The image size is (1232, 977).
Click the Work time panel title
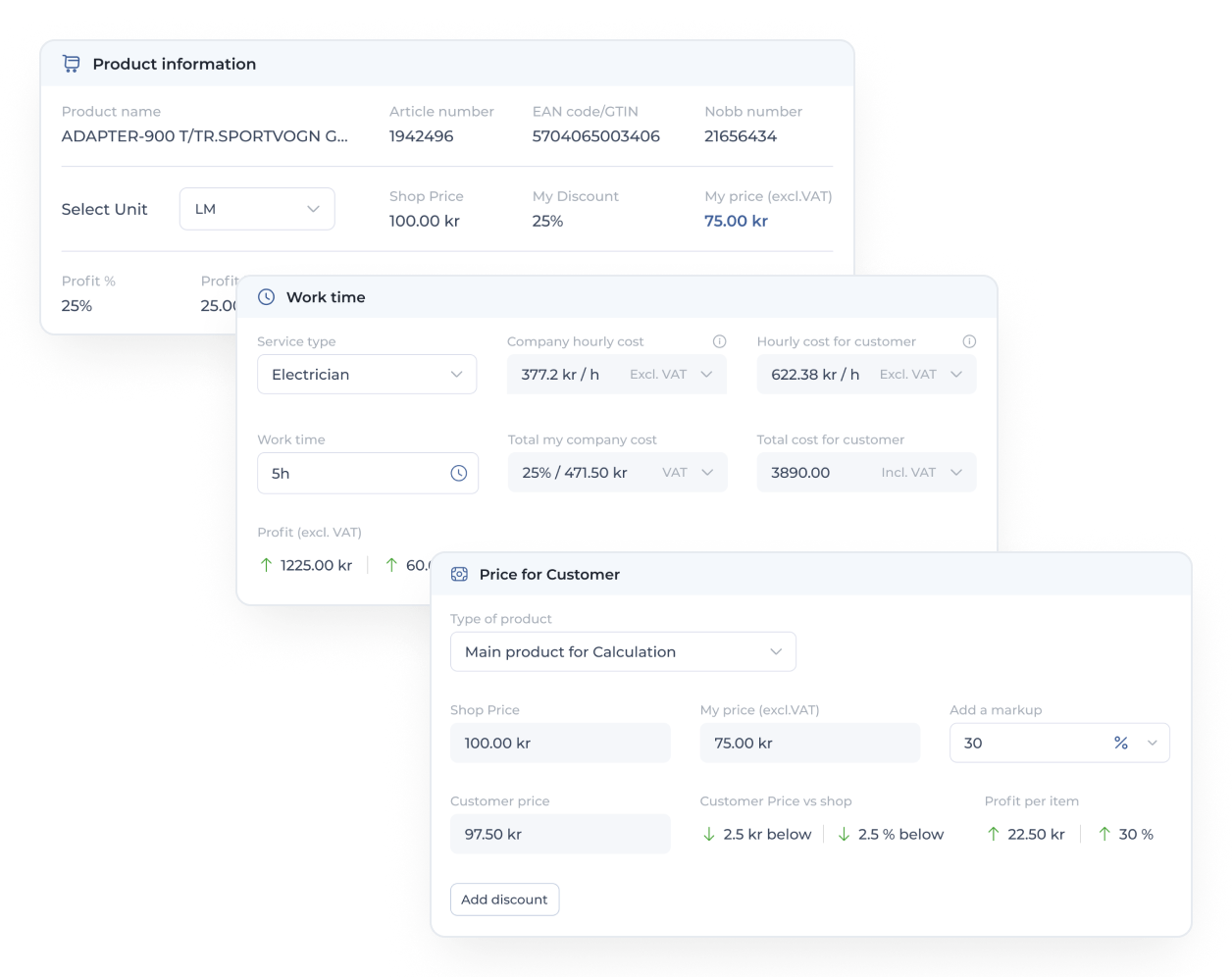[x=326, y=297]
